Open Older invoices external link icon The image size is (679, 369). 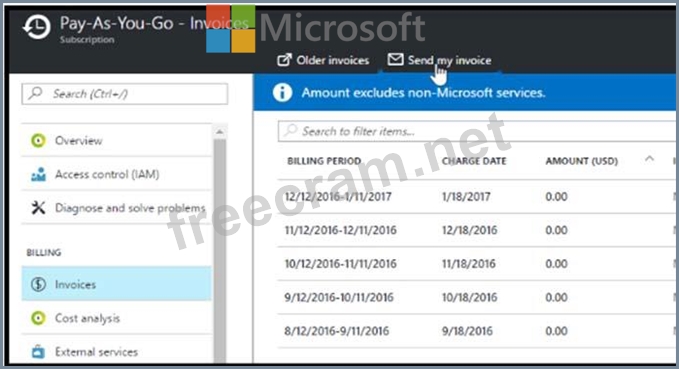coord(284,60)
